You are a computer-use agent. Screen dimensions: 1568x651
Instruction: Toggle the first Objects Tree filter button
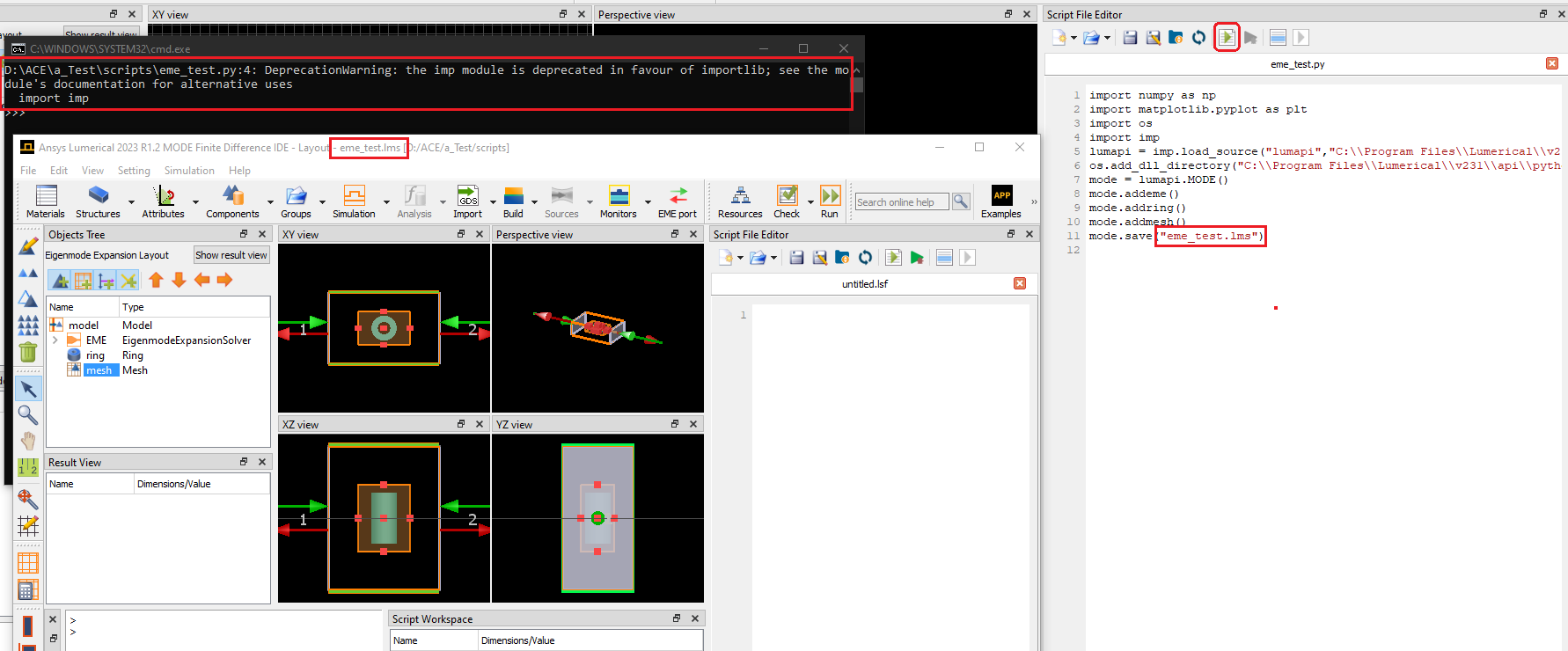coord(61,281)
